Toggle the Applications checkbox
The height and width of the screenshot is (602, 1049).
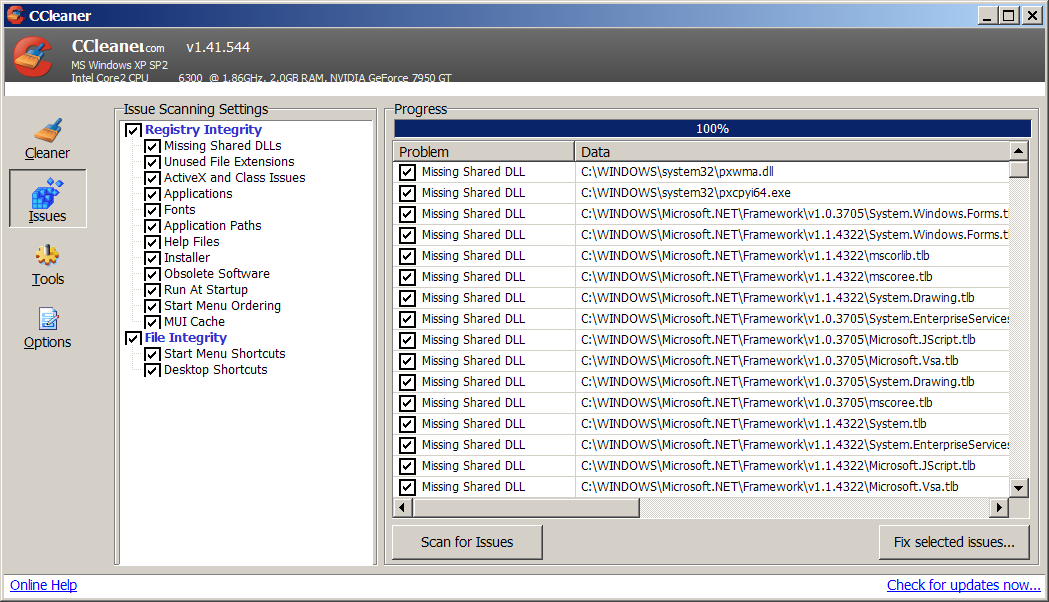click(x=153, y=195)
